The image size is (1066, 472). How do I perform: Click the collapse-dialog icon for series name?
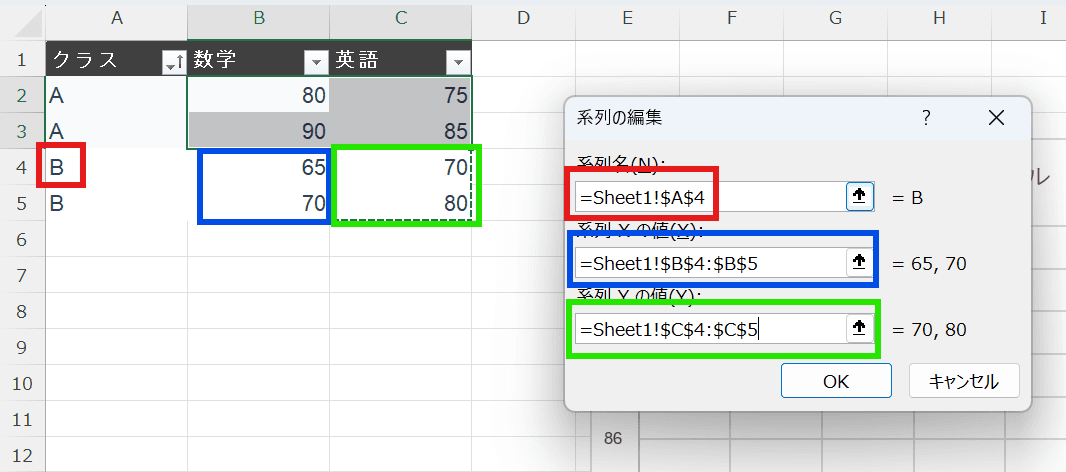[859, 197]
